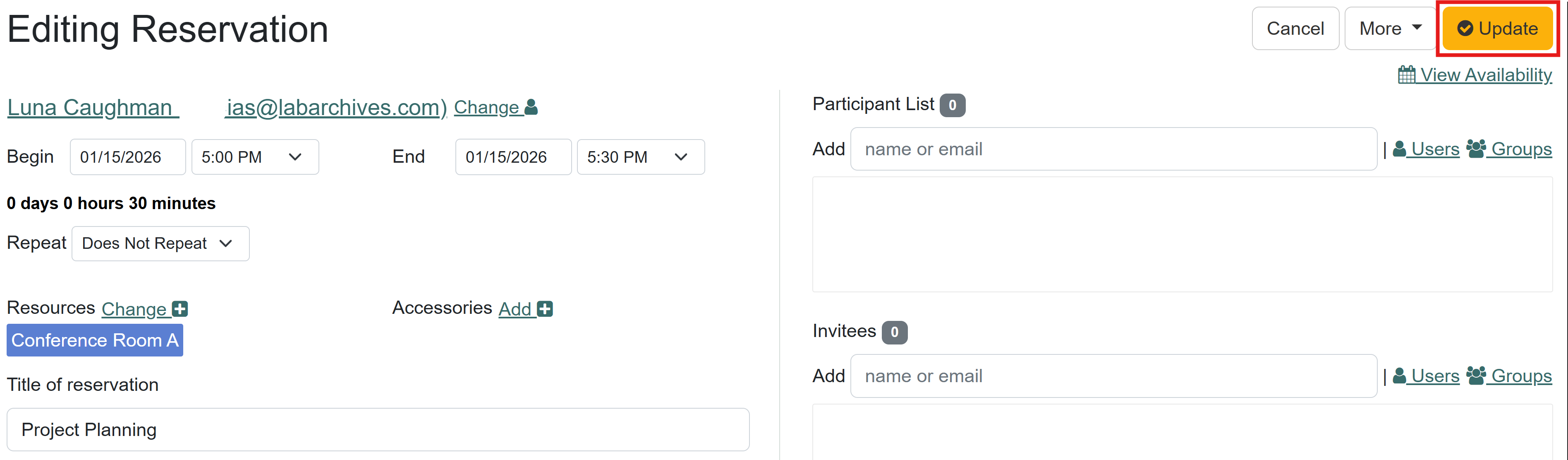Click the Users icon in Participant List
Screen dimensions: 1568x460
pos(1399,149)
